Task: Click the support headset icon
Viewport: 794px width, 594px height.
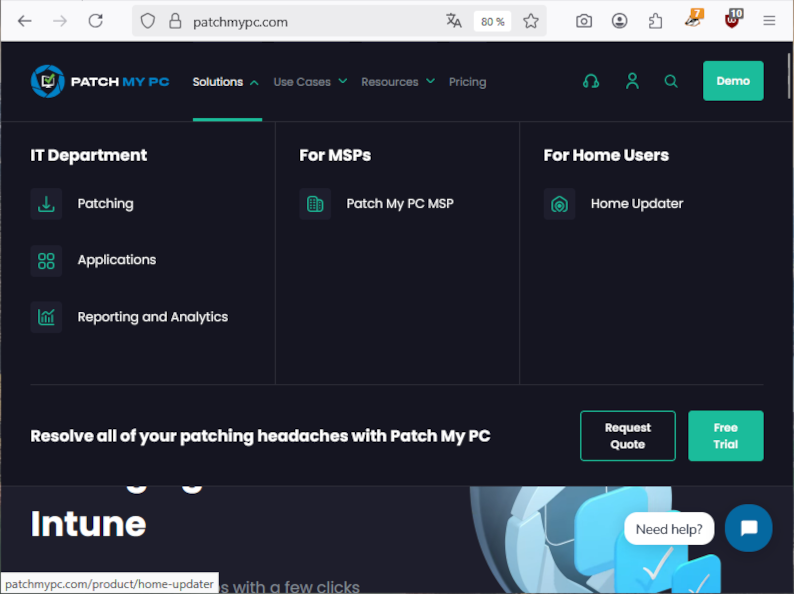Action: click(x=591, y=81)
